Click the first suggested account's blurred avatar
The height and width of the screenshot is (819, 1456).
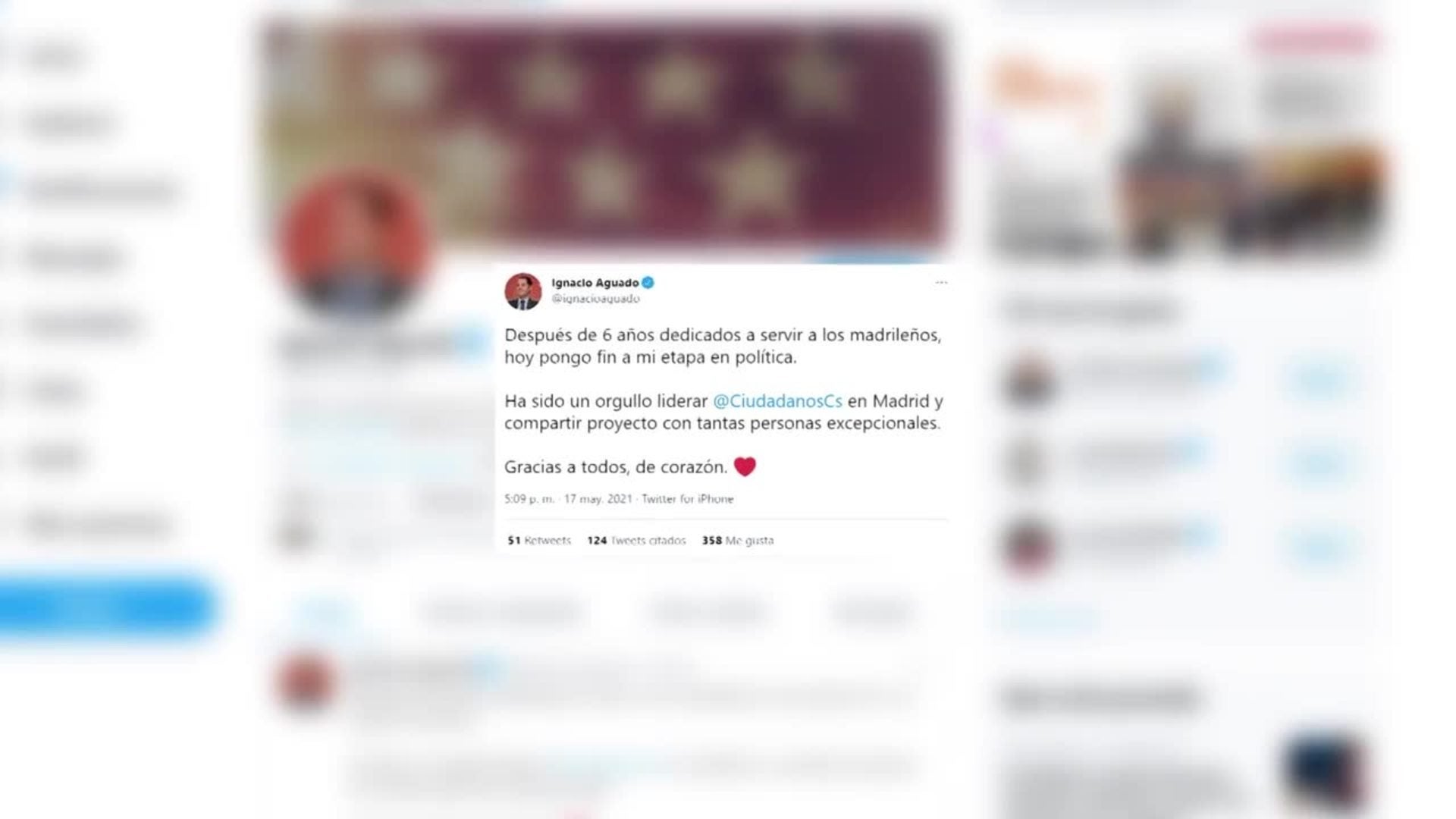(1028, 379)
